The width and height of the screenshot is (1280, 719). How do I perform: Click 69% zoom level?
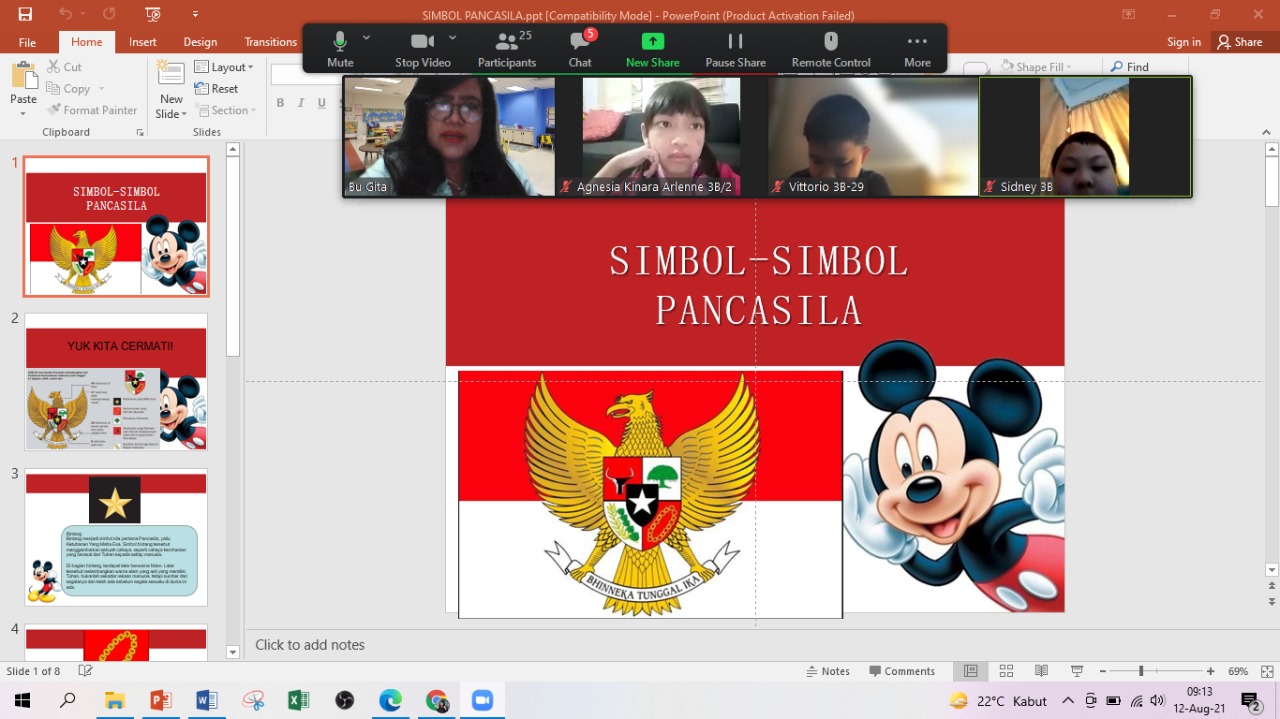pyautogui.click(x=1238, y=671)
